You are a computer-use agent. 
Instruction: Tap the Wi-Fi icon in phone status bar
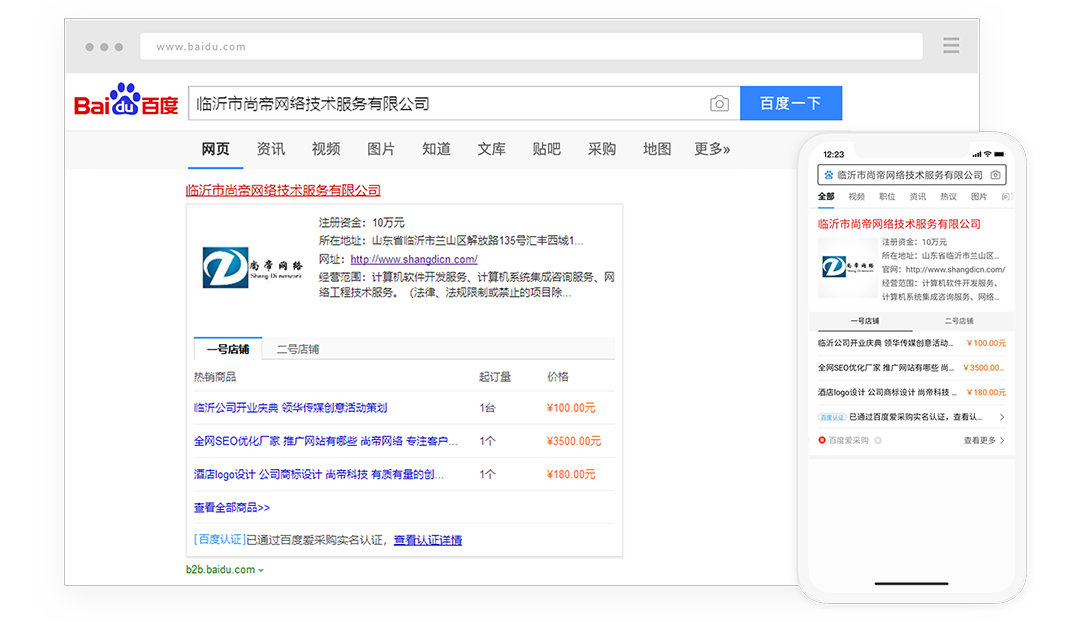point(988,154)
